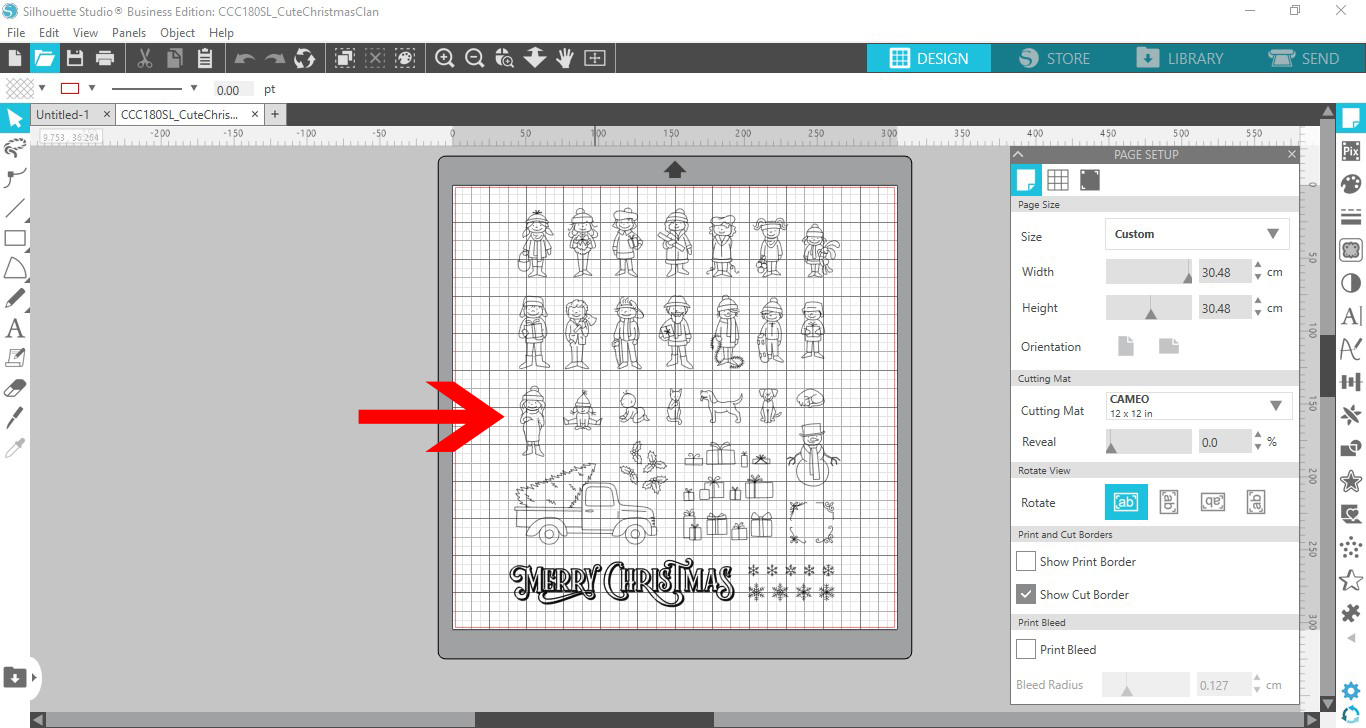This screenshot has height=728, width=1366.
Task: Open the line style dropdown arrow
Action: coord(194,88)
